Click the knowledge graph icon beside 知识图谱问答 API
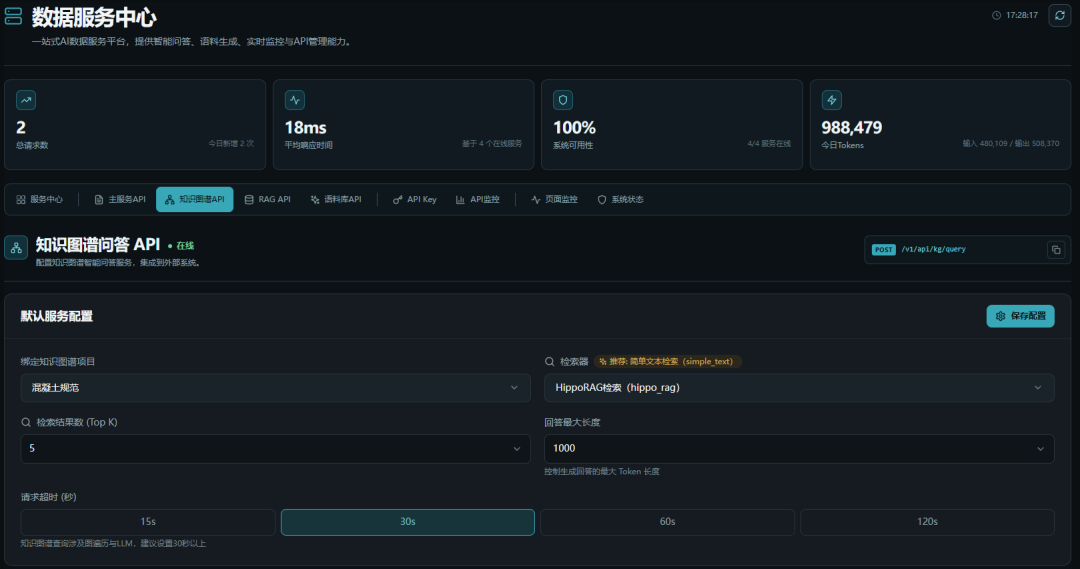 16,247
